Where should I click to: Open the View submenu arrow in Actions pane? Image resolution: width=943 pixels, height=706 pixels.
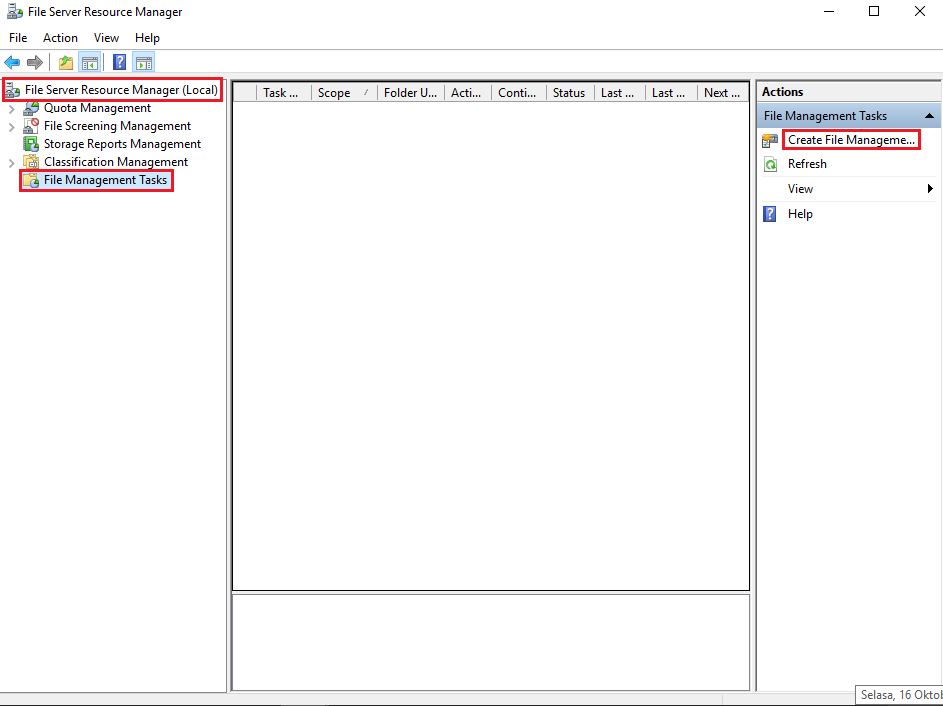click(x=929, y=188)
